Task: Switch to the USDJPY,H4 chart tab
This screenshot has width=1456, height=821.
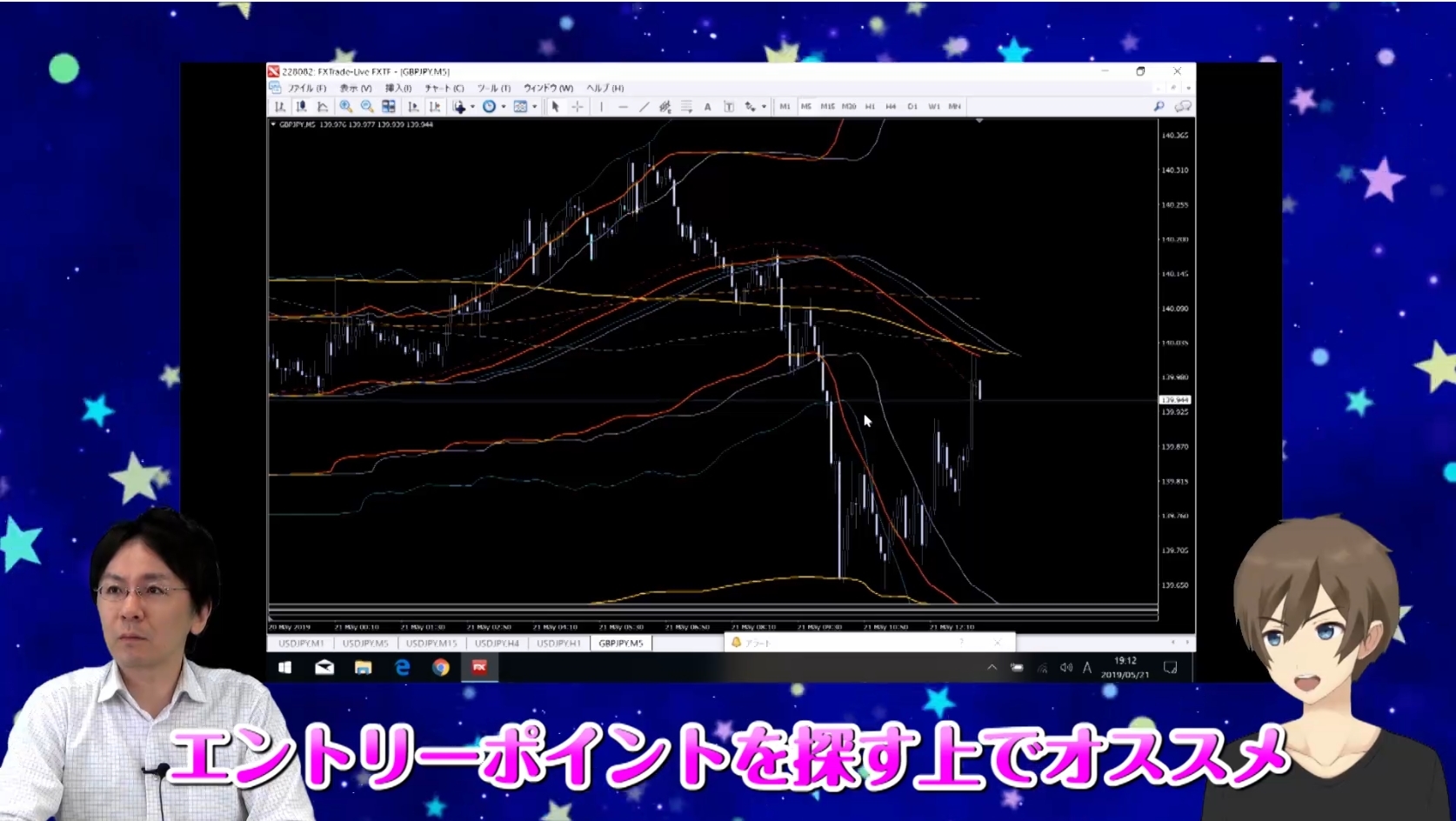Action: tap(497, 644)
